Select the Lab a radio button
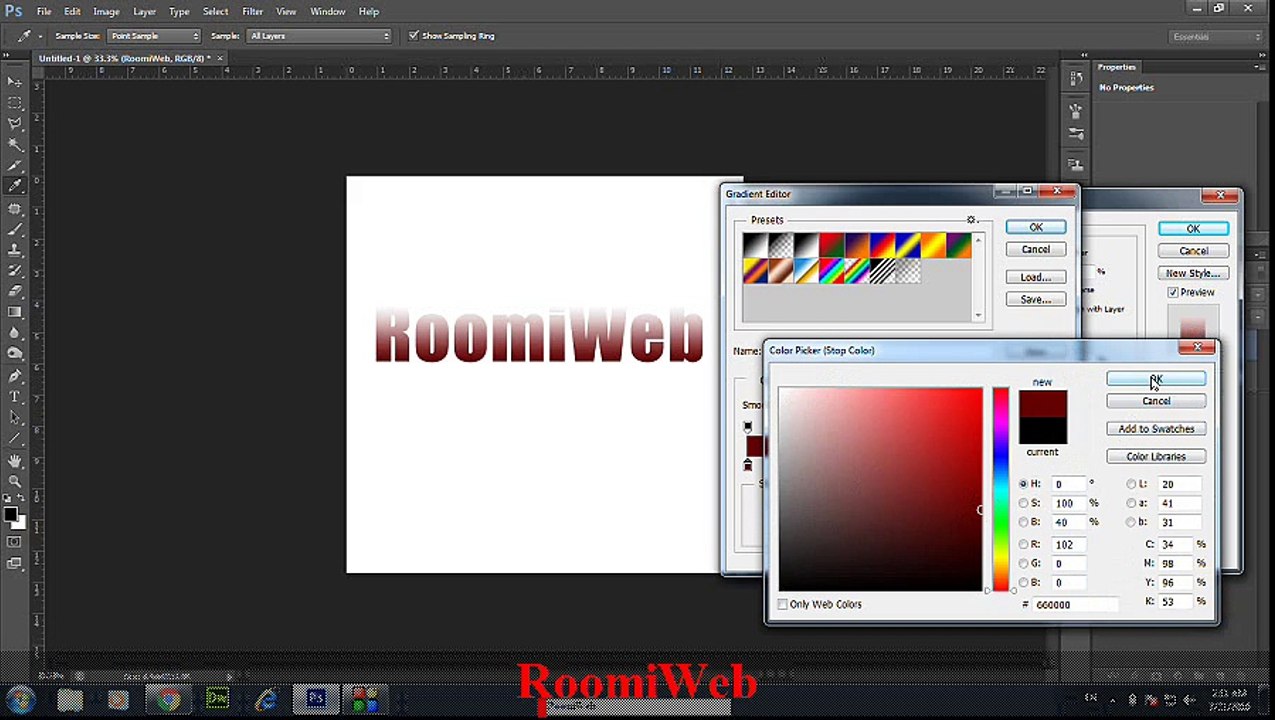 pos(1131,503)
